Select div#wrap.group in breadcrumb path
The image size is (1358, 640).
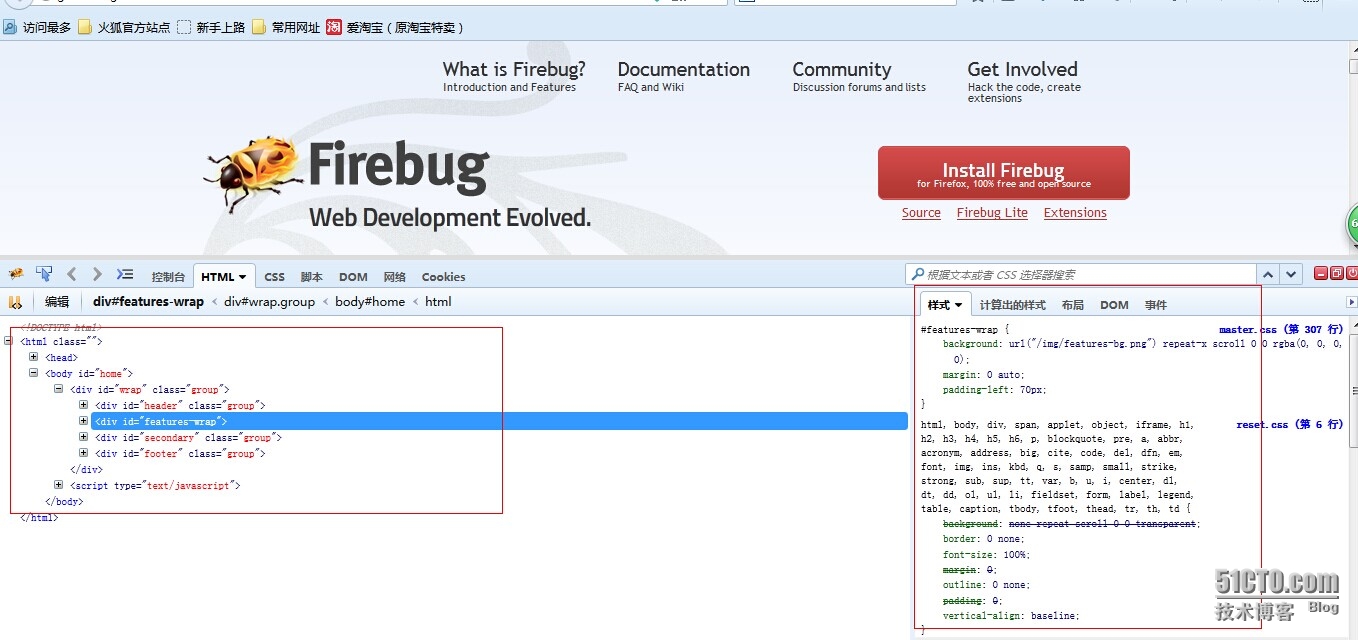point(269,302)
